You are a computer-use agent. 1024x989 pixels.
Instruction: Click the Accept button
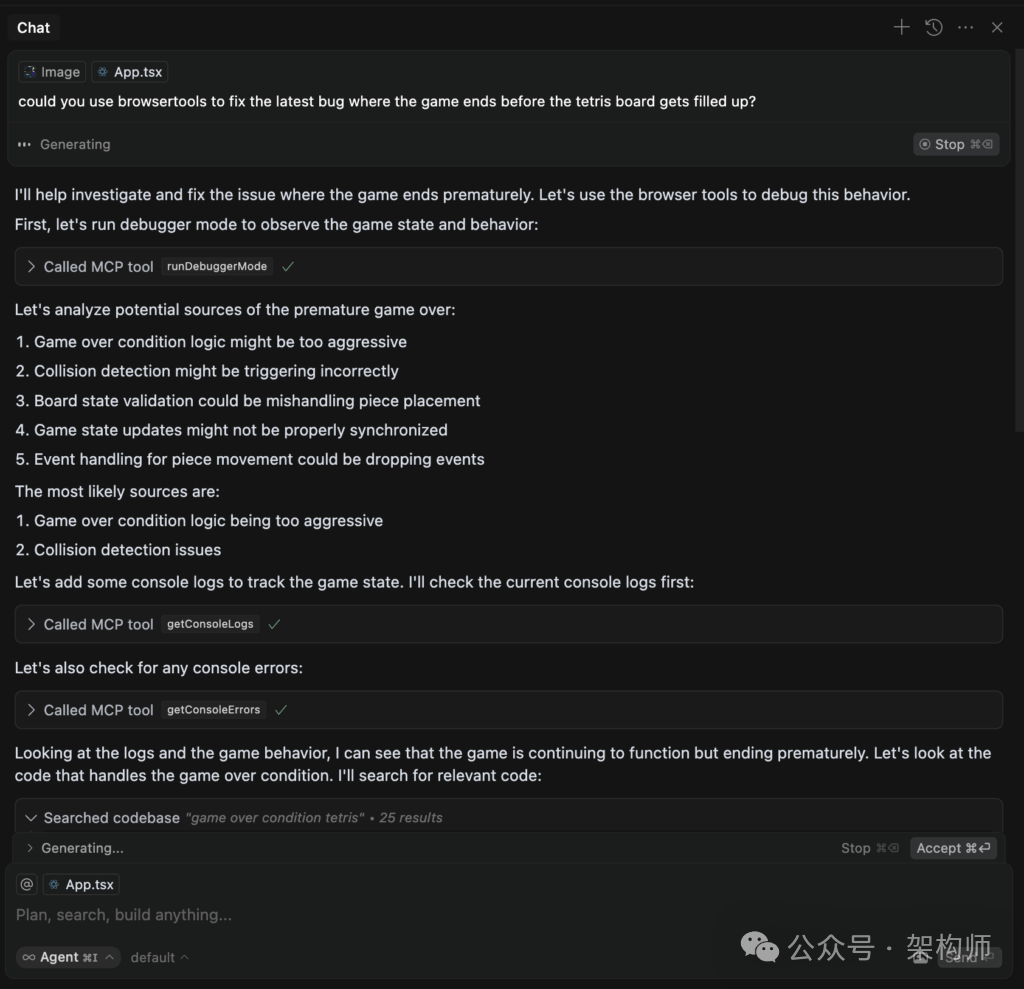(953, 848)
